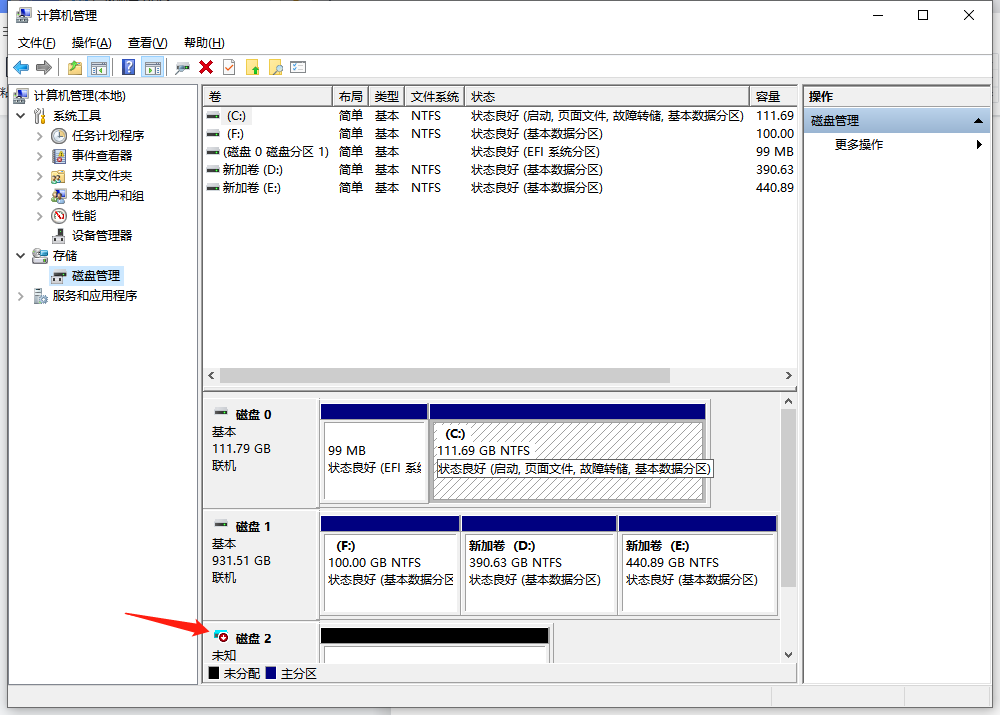Open the Action (操作) menu
Viewport: 1000px width, 715px height.
(91, 43)
